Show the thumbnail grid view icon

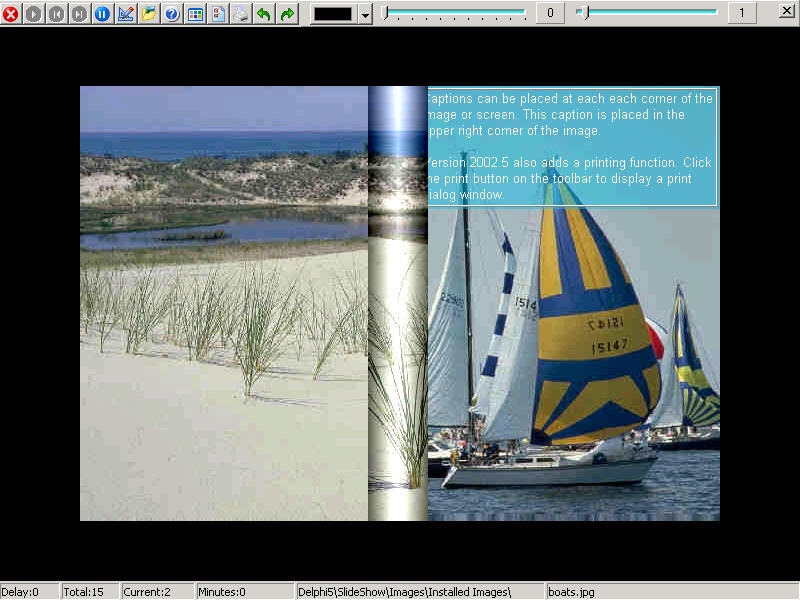pos(195,13)
